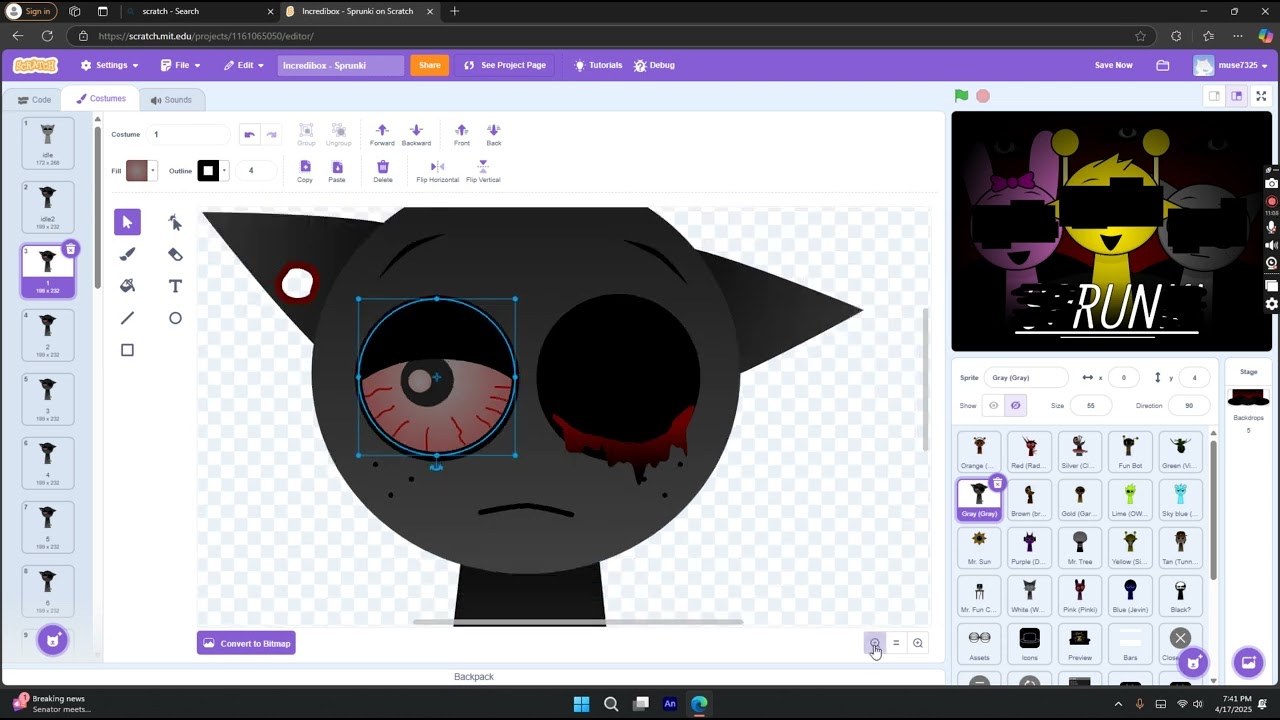
Task: Open Tutorials
Action: [x=598, y=65]
